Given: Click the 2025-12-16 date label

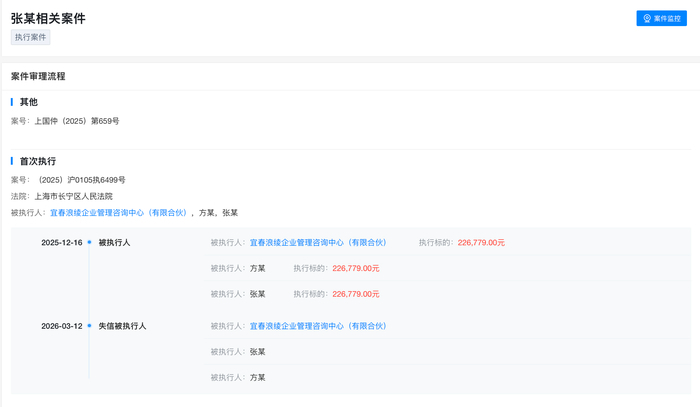Looking at the screenshot, I should 62,242.
